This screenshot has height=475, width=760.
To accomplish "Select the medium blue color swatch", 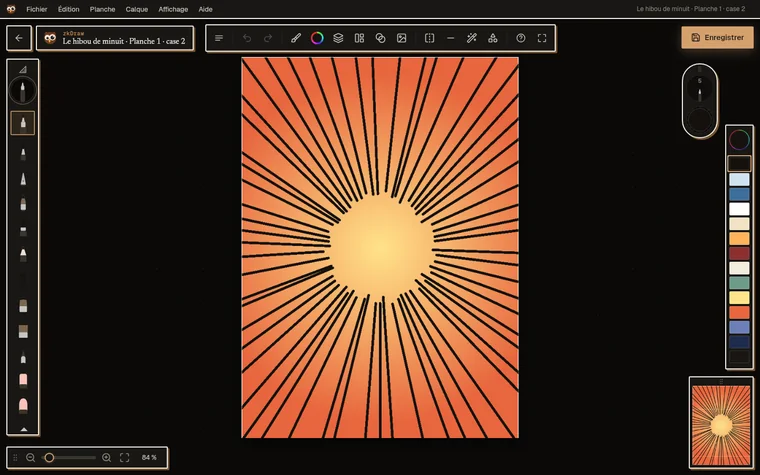I will pyautogui.click(x=739, y=194).
